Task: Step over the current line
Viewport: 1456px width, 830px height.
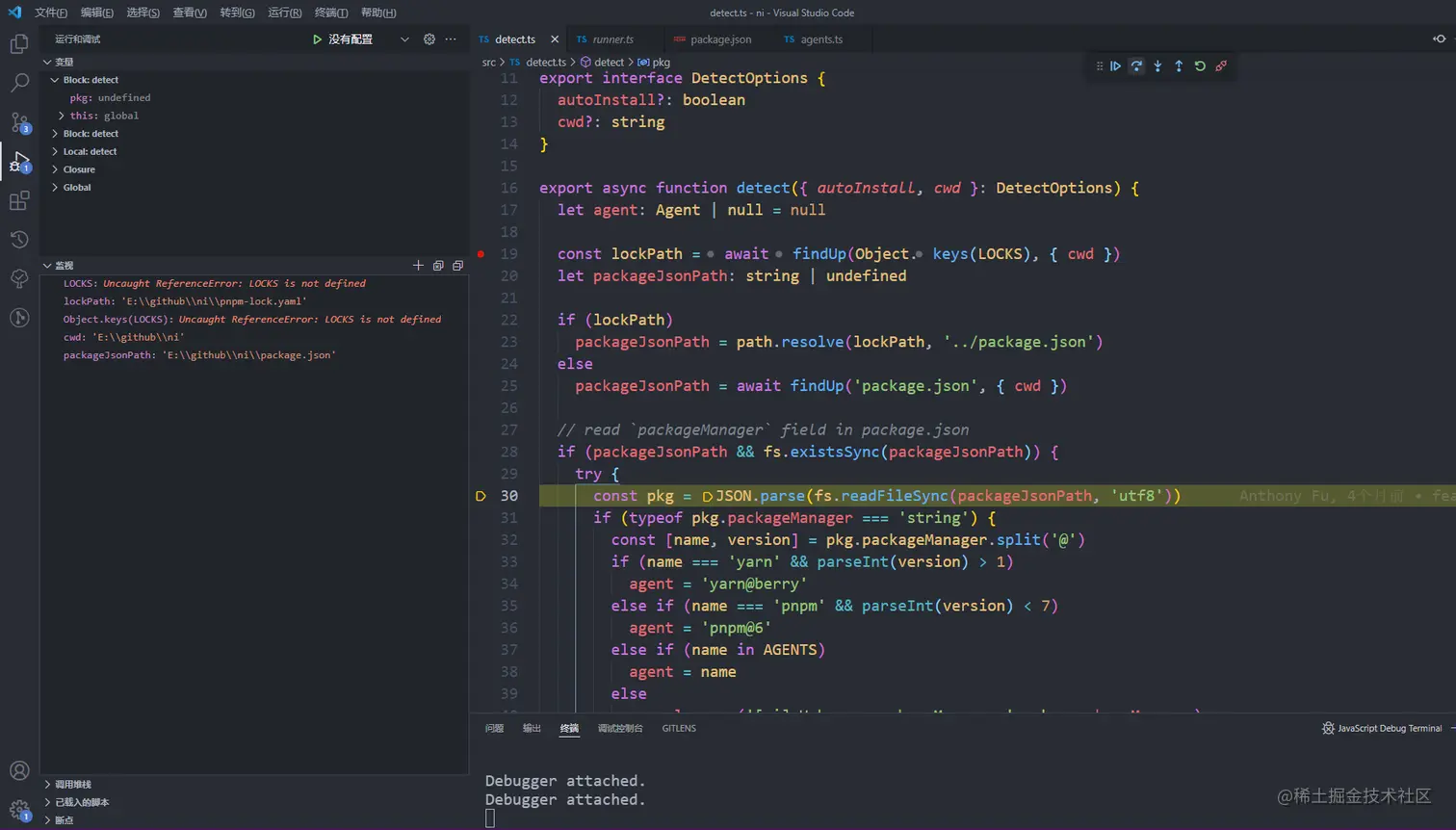Action: point(1136,66)
